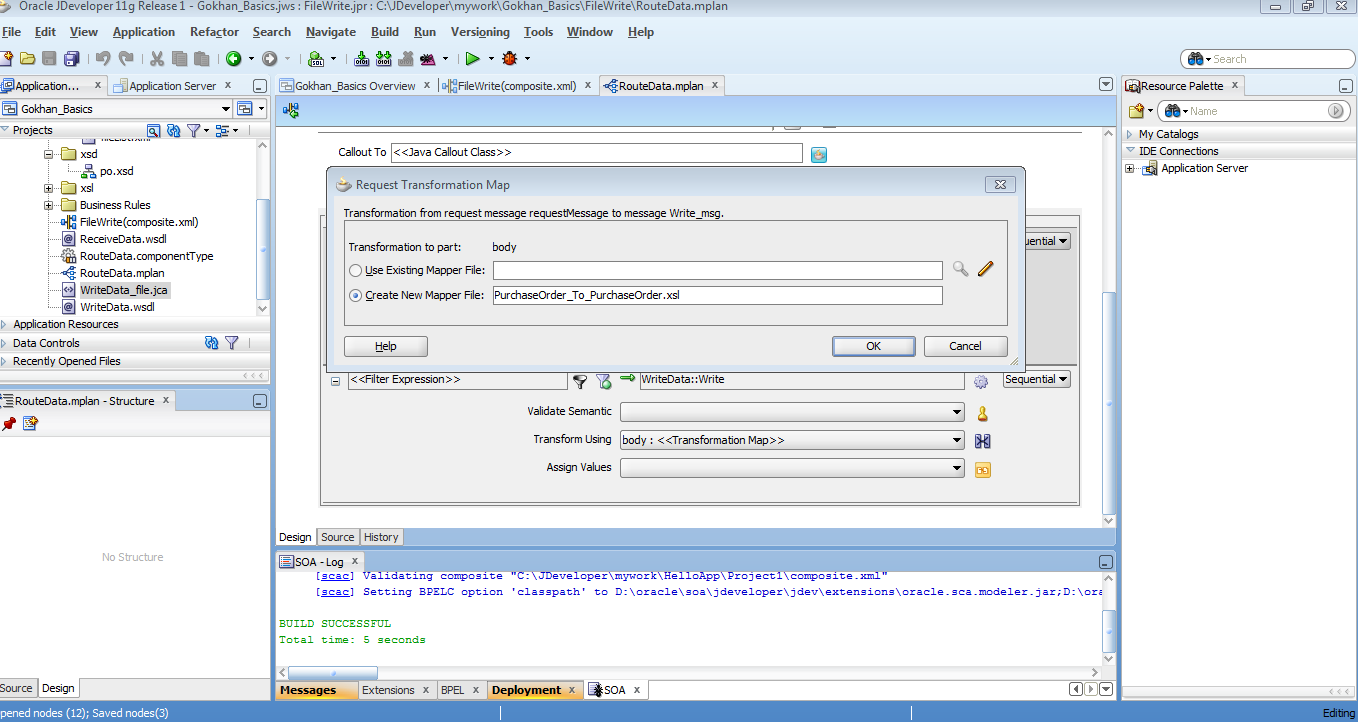Click the gear icon beside WriteData::Write
Image resolution: width=1358 pixels, height=722 pixels.
pos(981,381)
